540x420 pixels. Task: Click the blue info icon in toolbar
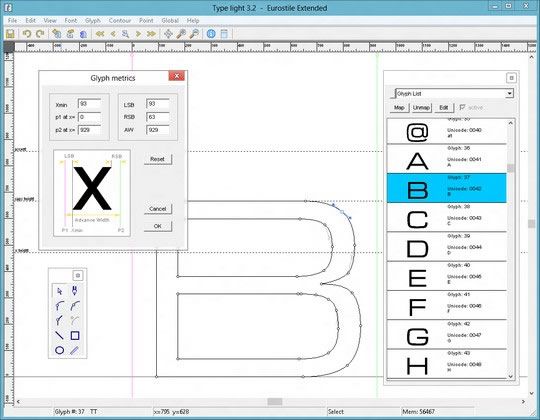(x=211, y=34)
